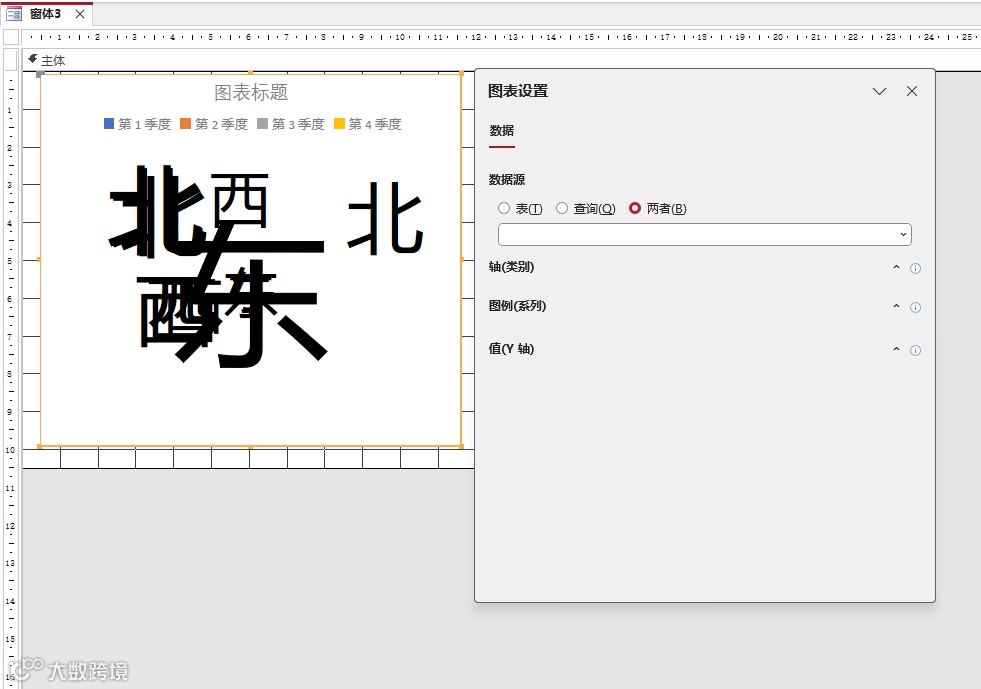
Task: Switch to the 数据 tab
Action: pyautogui.click(x=502, y=131)
